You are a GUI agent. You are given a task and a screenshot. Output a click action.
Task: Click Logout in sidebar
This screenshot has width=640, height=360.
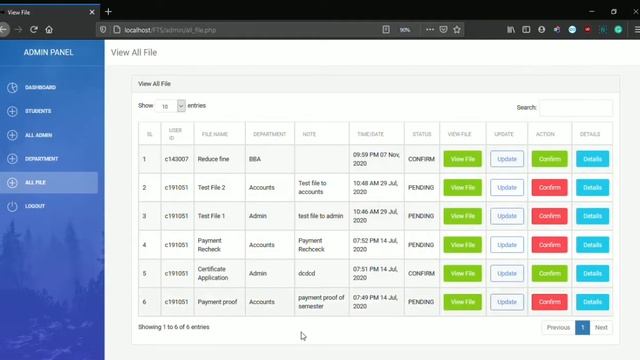(35, 206)
